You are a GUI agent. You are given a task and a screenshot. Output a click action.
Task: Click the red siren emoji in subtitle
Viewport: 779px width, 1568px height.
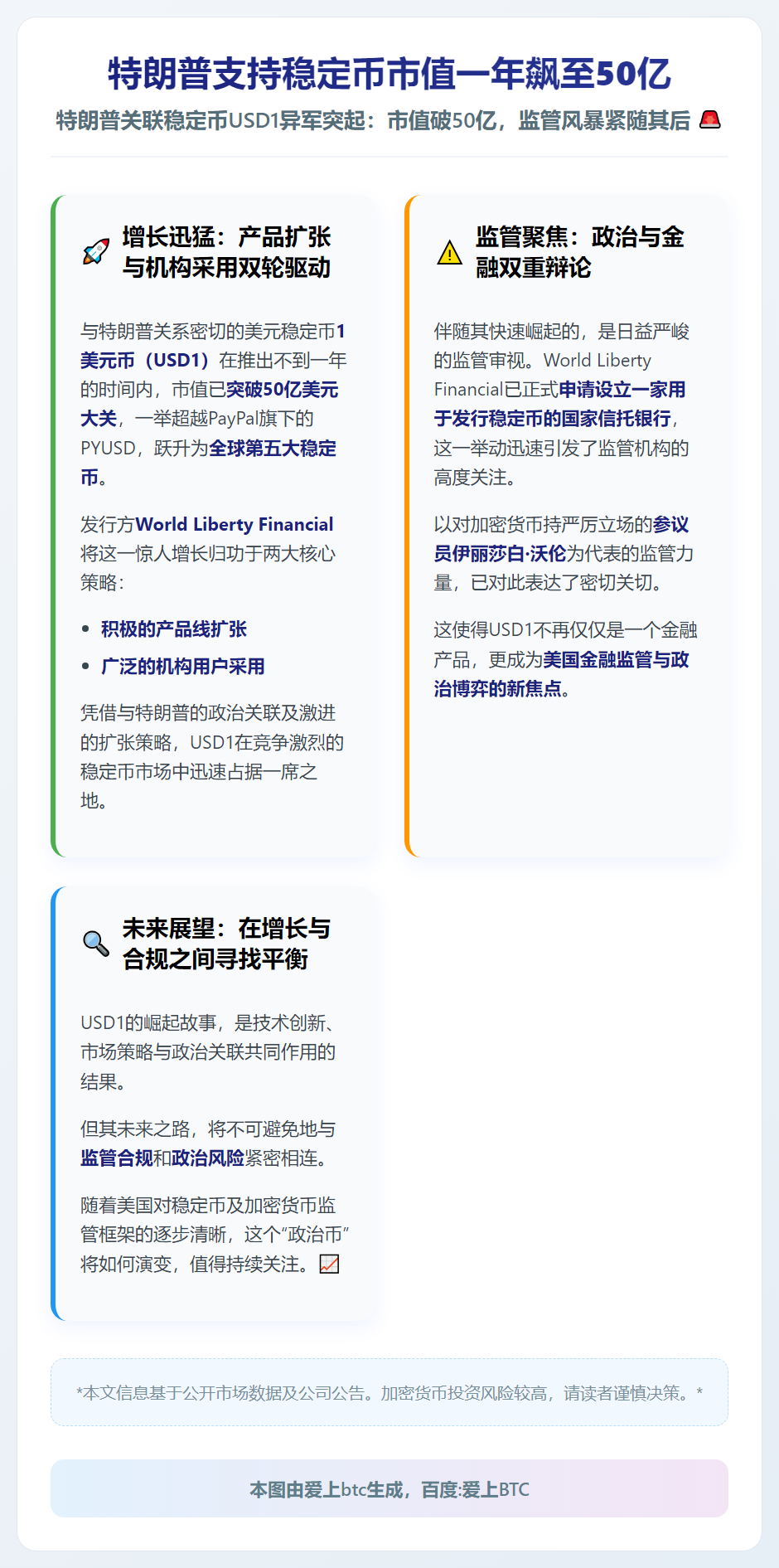pos(710,120)
